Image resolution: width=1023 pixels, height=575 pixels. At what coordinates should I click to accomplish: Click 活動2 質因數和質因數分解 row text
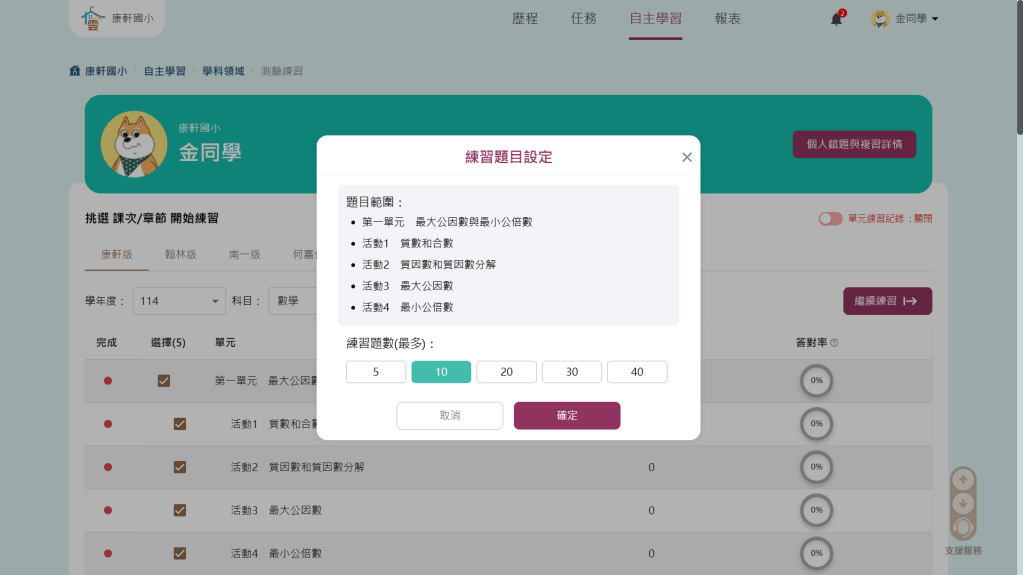coord(298,467)
